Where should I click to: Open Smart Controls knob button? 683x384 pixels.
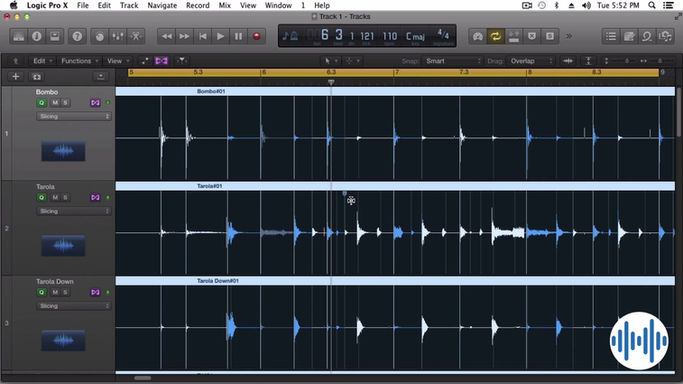[x=100, y=36]
